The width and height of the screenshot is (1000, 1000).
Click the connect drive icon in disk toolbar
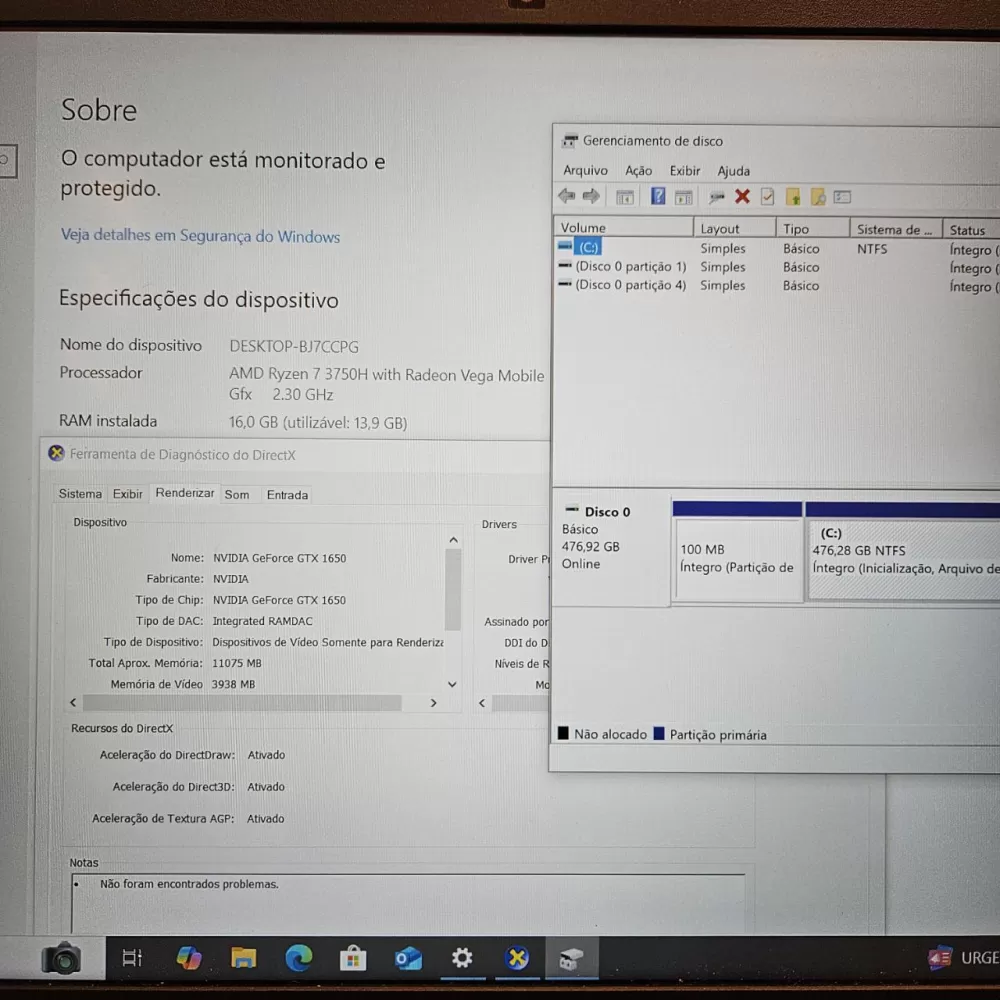(716, 197)
